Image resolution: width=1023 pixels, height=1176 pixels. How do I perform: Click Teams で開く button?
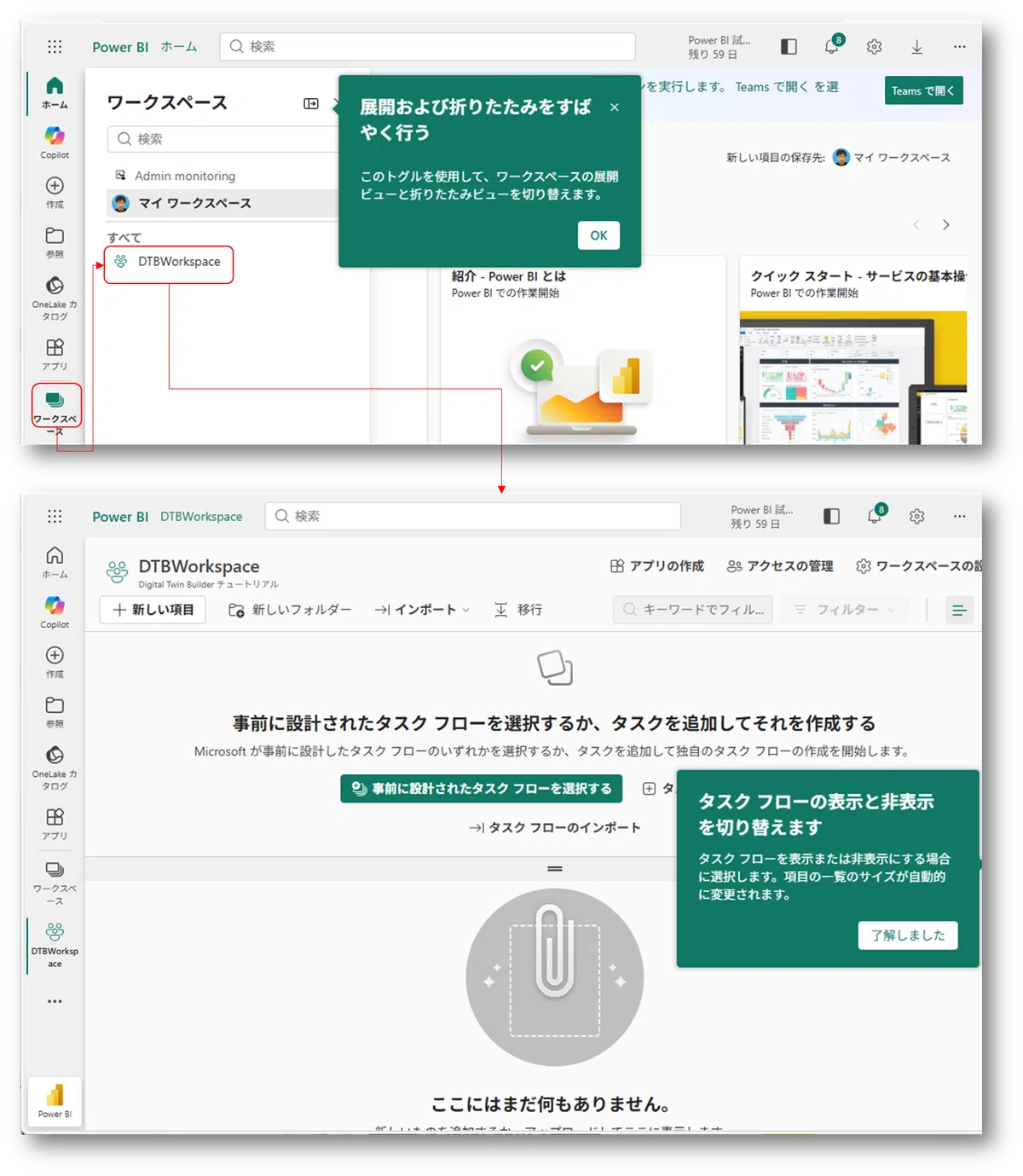[923, 90]
